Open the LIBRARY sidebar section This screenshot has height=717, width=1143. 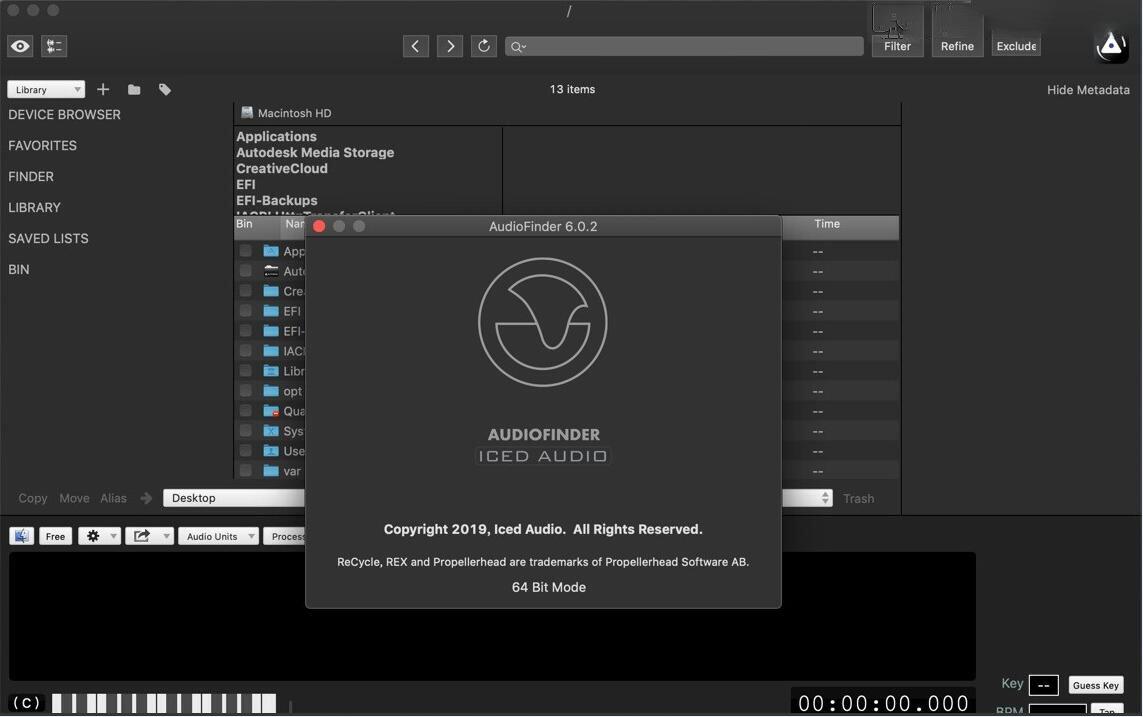pos(34,208)
